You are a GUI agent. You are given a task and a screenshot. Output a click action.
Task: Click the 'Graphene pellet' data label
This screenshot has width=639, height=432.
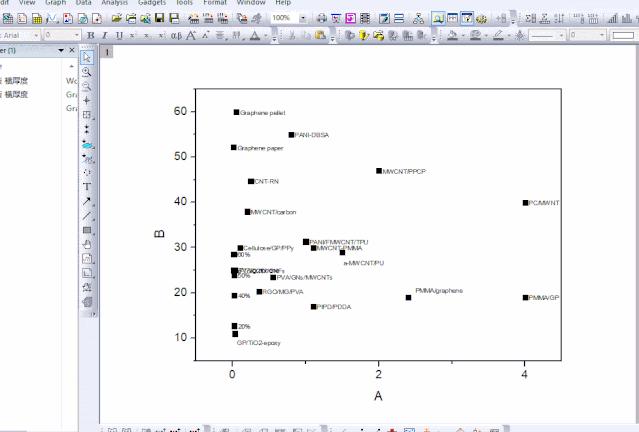[263, 113]
